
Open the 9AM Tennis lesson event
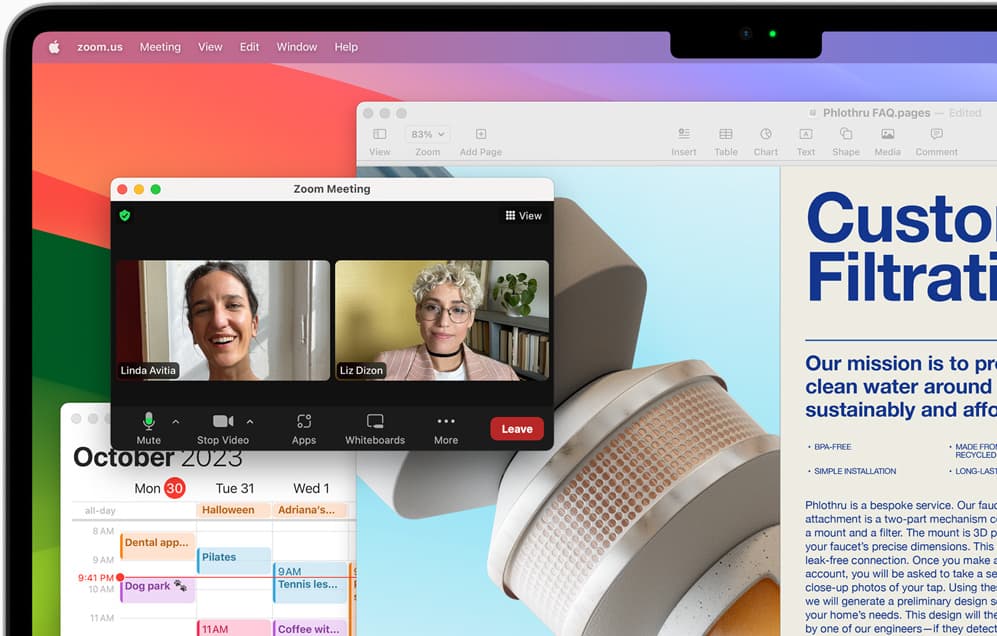click(x=311, y=583)
